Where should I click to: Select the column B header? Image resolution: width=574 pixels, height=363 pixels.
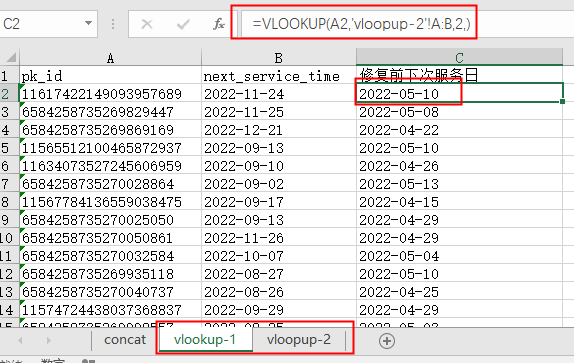point(279,57)
